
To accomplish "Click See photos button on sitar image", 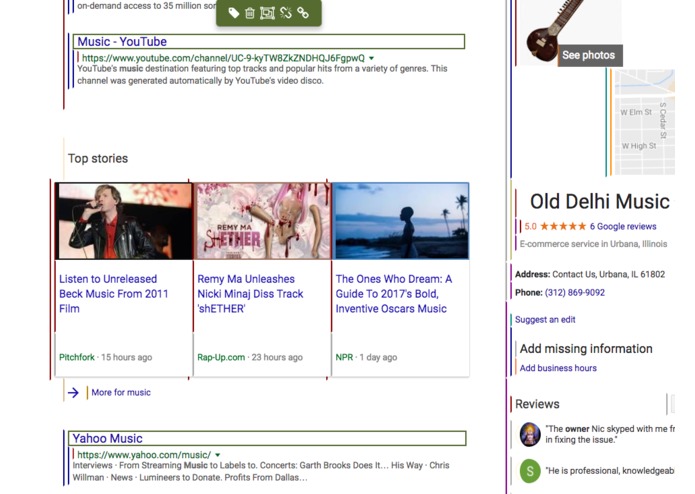I will pyautogui.click(x=589, y=55).
